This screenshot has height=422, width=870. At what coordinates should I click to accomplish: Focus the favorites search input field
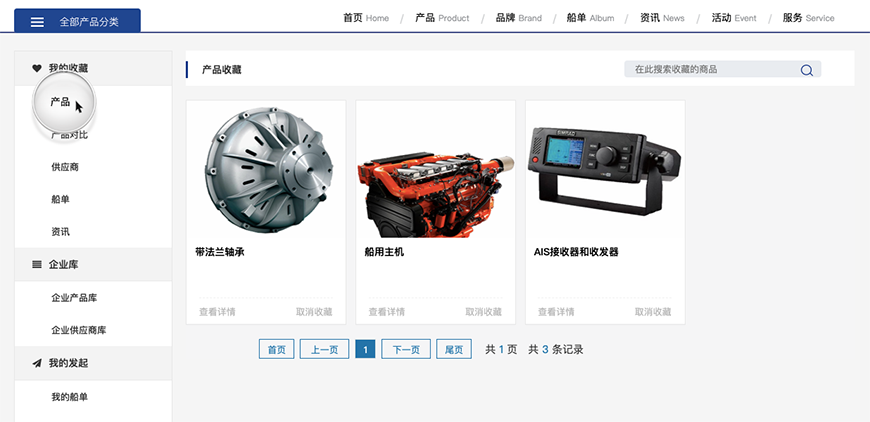pos(710,70)
